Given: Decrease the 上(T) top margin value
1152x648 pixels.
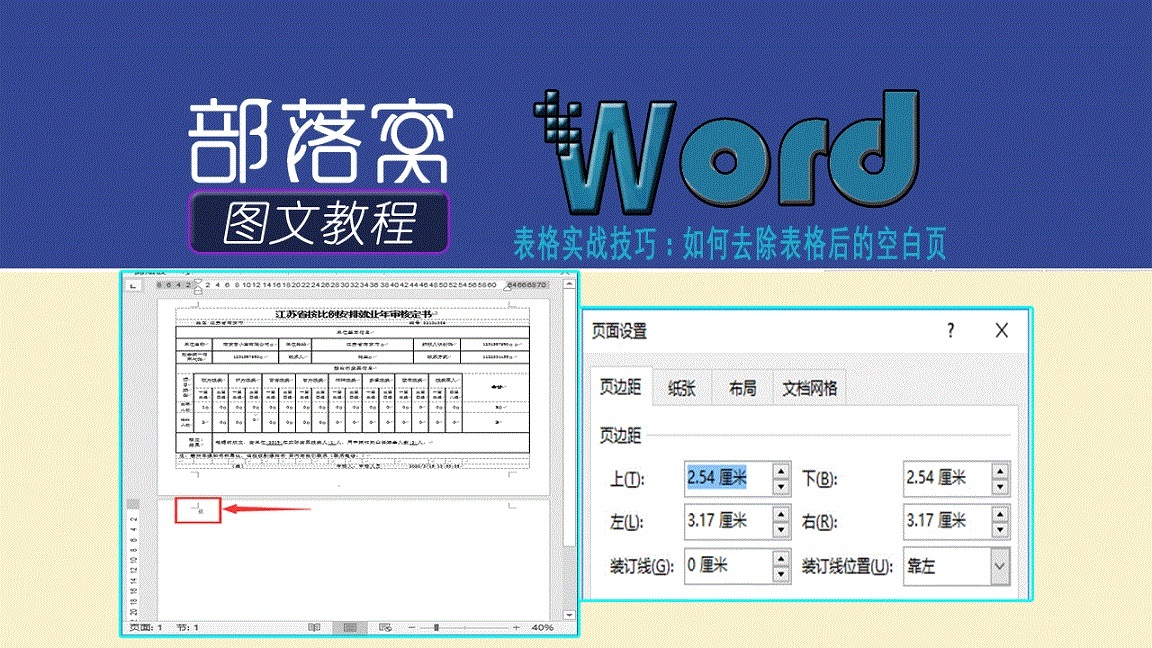Looking at the screenshot, I should pyautogui.click(x=781, y=487).
